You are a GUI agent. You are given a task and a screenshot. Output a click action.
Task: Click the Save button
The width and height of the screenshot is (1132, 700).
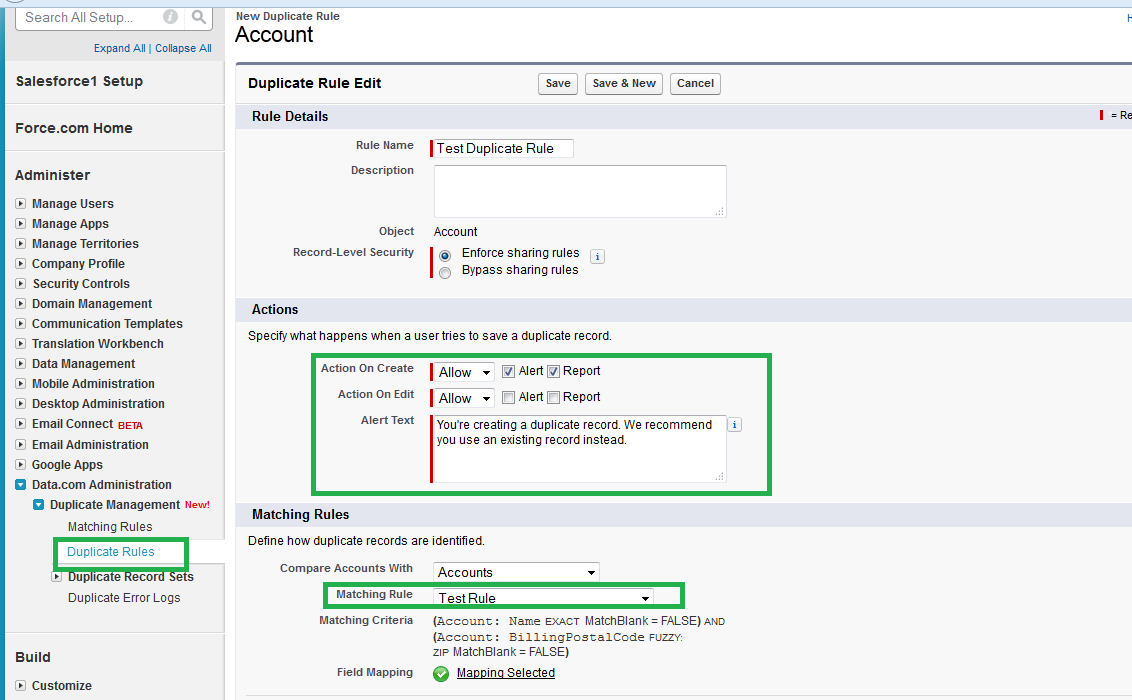558,84
